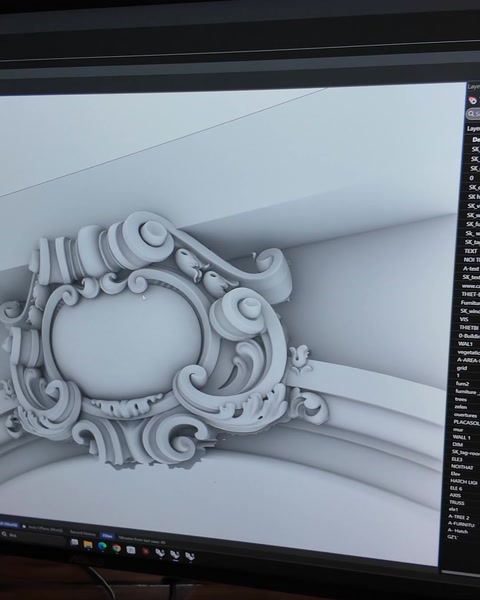The image size is (480, 600).
Task: Select the VIS layer
Action: (464, 319)
